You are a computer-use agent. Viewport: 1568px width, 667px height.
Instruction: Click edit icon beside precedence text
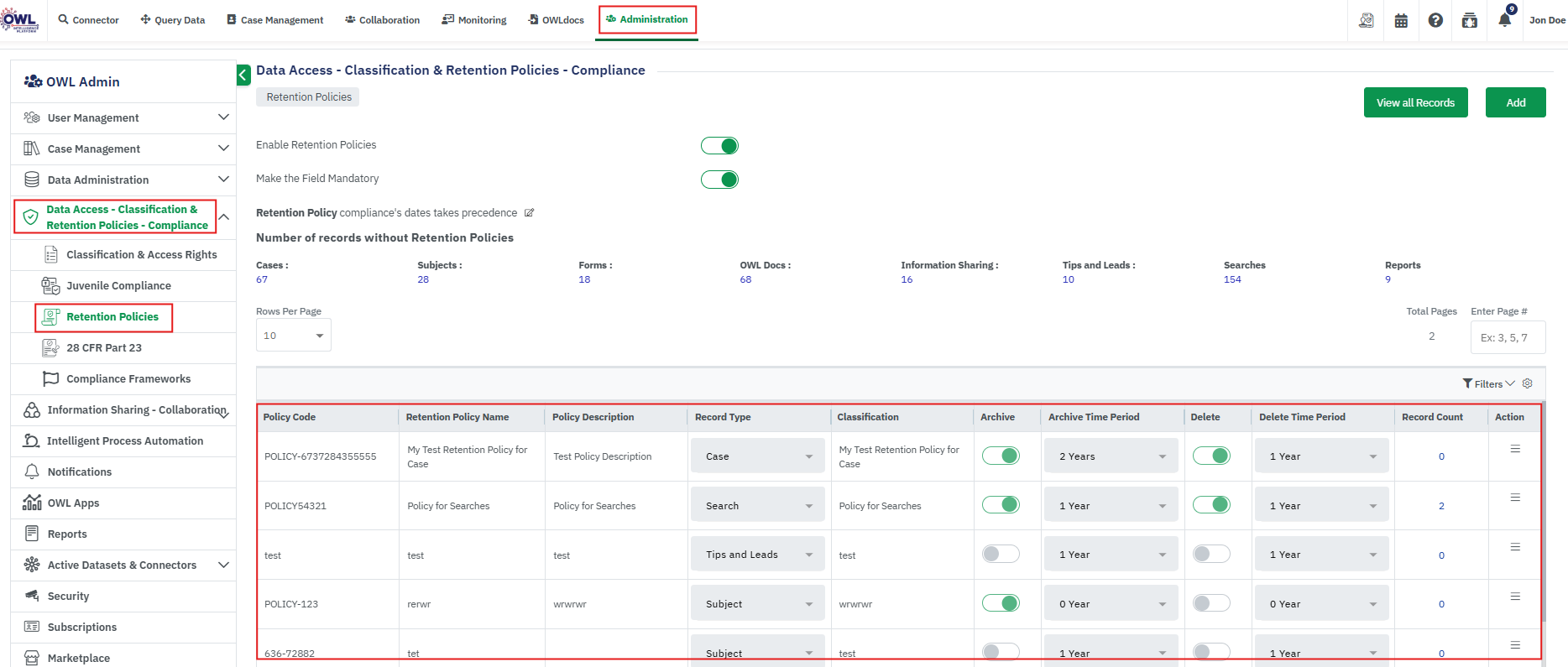529,213
